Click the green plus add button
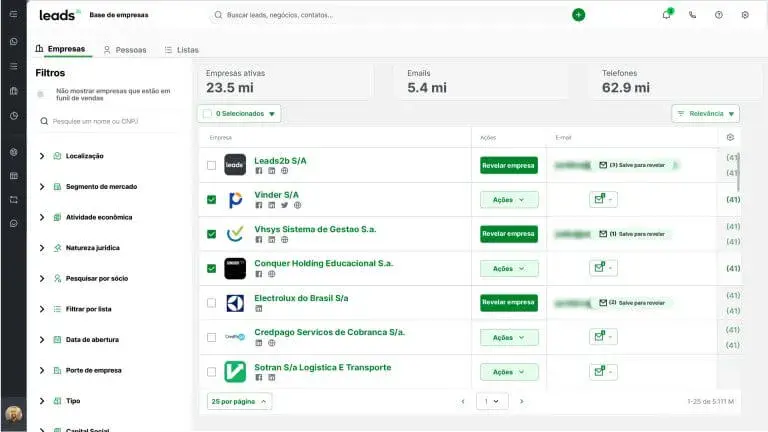 (x=578, y=15)
